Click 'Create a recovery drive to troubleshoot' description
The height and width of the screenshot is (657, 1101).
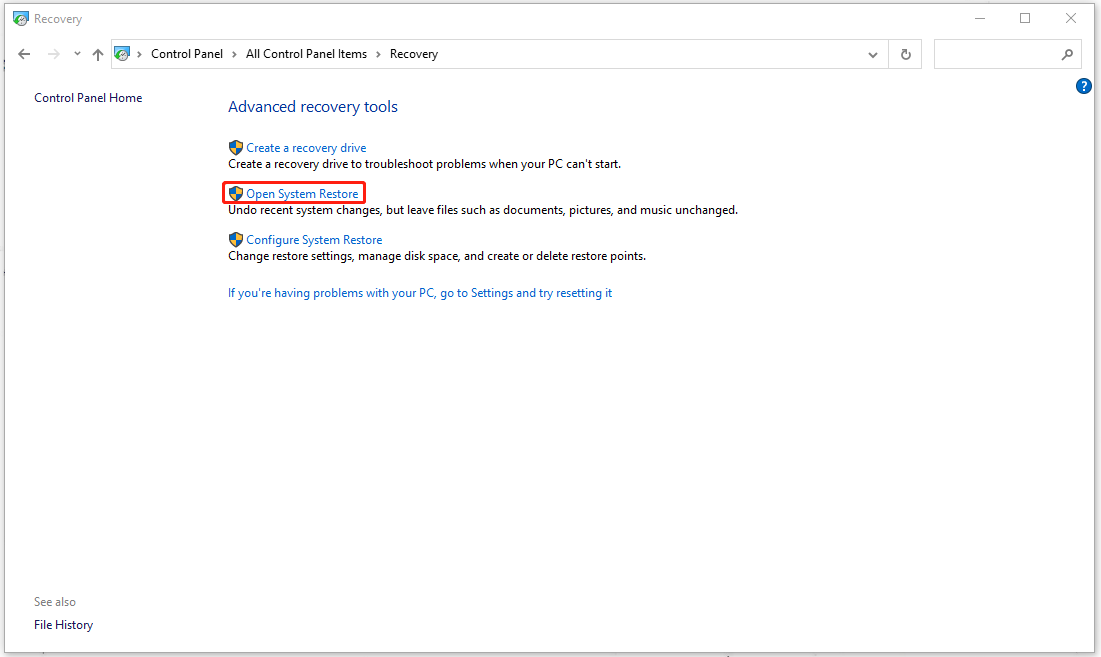click(424, 164)
